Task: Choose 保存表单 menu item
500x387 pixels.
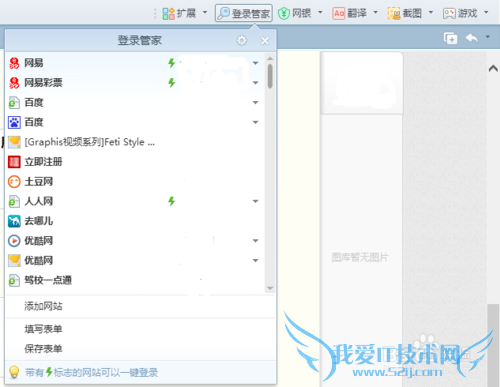Action: coord(43,349)
